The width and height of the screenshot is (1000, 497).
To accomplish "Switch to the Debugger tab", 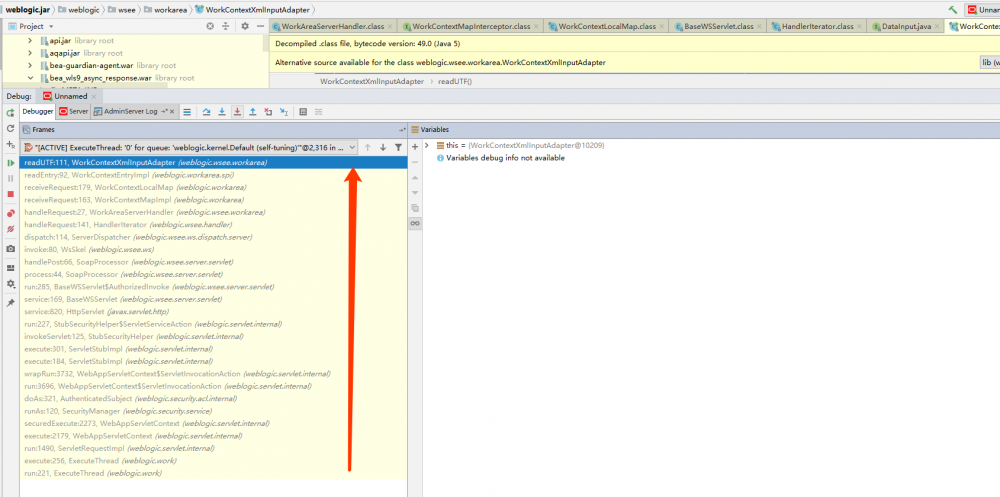I will [x=38, y=111].
